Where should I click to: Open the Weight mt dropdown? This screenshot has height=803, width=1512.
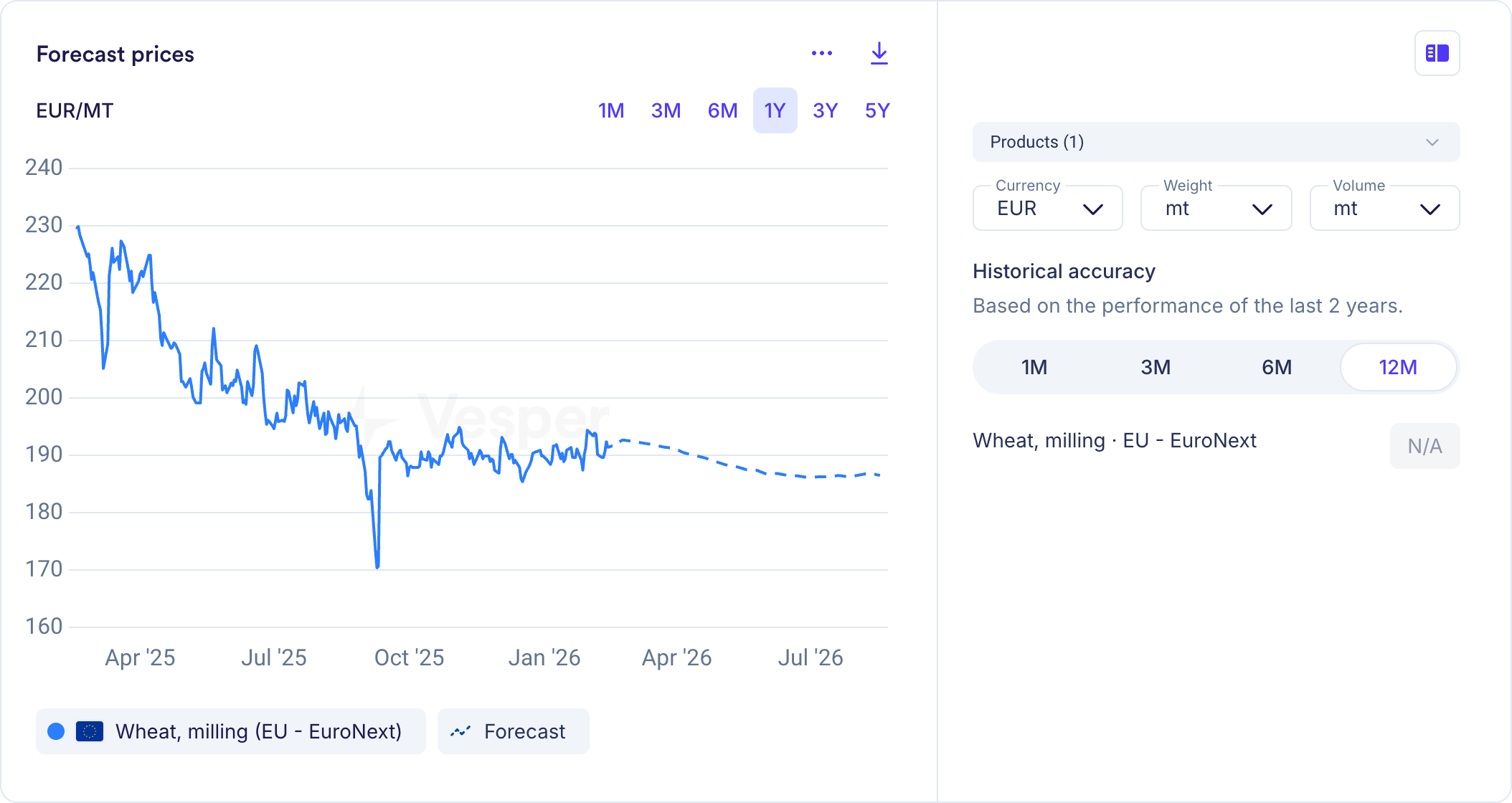(x=1216, y=209)
